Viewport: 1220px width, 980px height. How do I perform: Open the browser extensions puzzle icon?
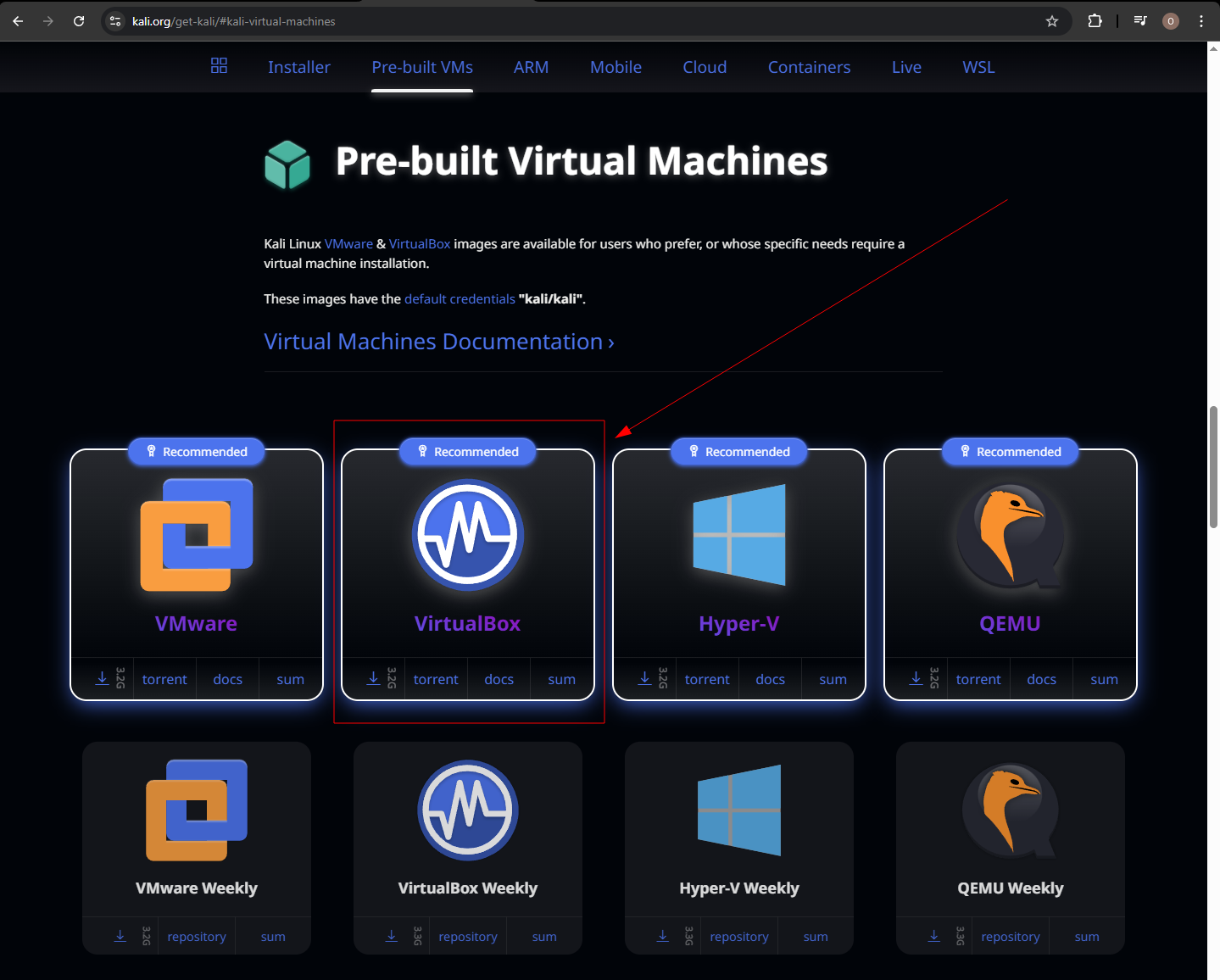(x=1095, y=21)
